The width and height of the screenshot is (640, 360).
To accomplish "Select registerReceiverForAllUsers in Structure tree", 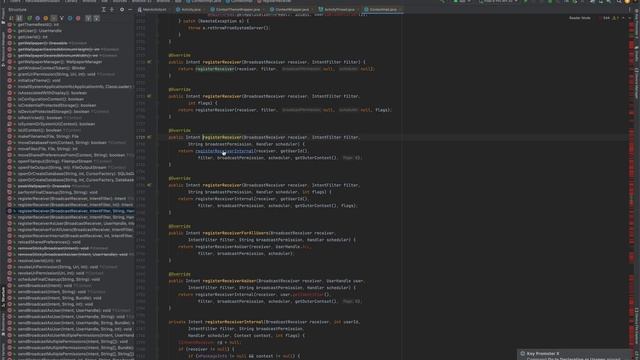I will click(x=76, y=230).
